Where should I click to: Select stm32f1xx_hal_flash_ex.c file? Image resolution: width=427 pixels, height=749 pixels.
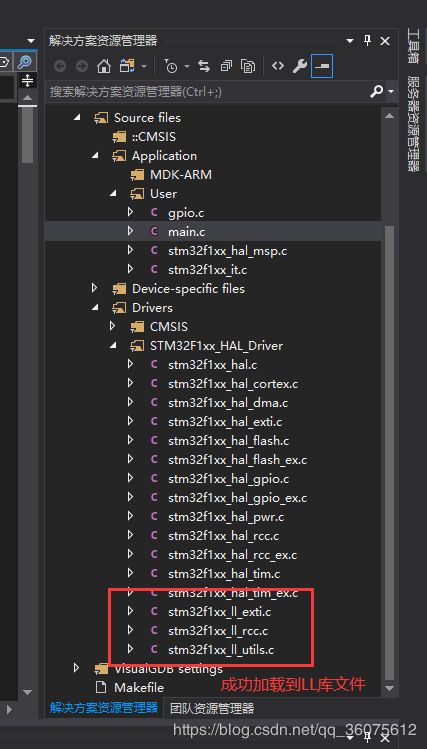coord(237,460)
